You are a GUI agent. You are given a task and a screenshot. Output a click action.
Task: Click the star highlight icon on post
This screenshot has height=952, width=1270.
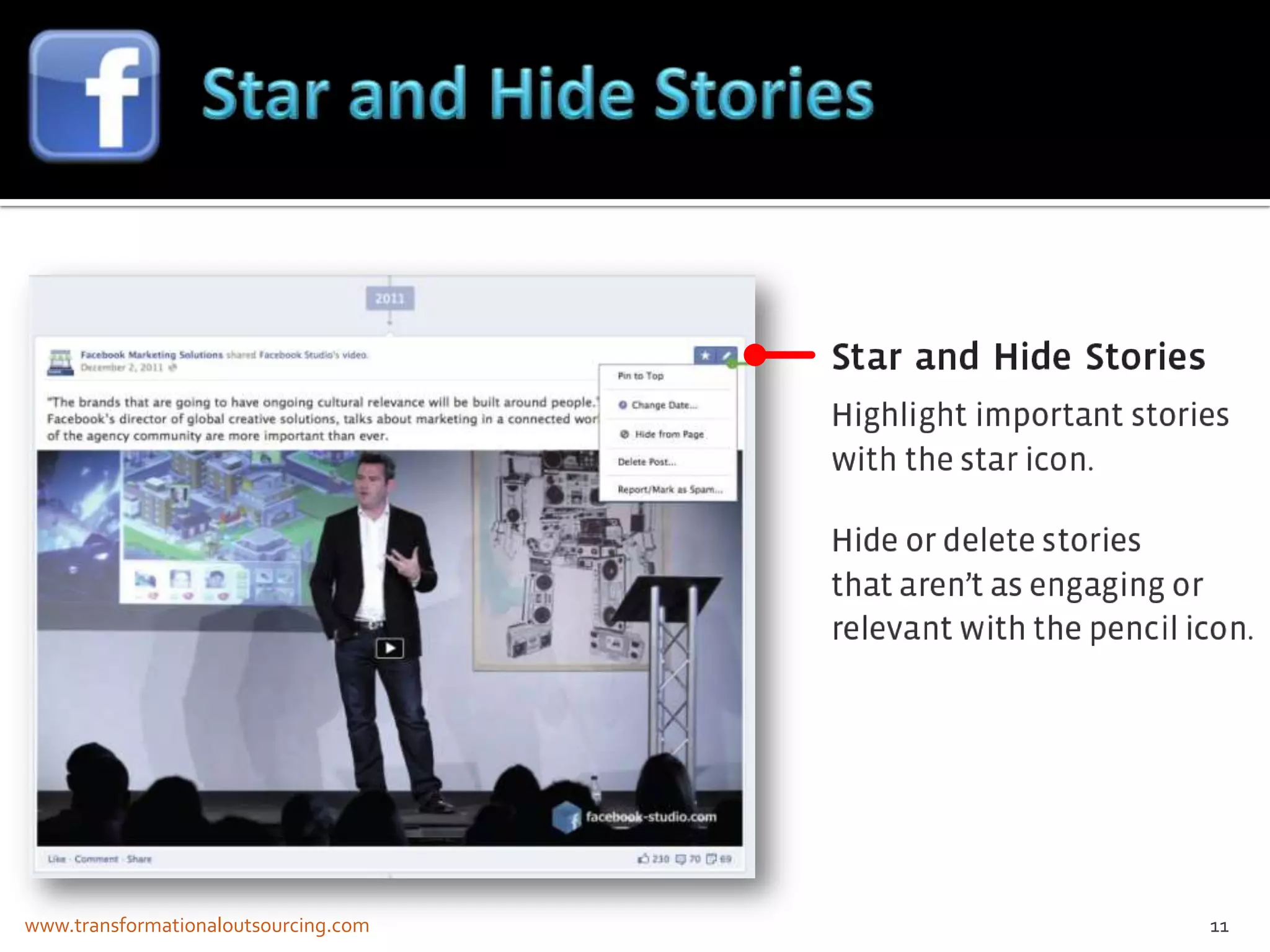coord(705,355)
